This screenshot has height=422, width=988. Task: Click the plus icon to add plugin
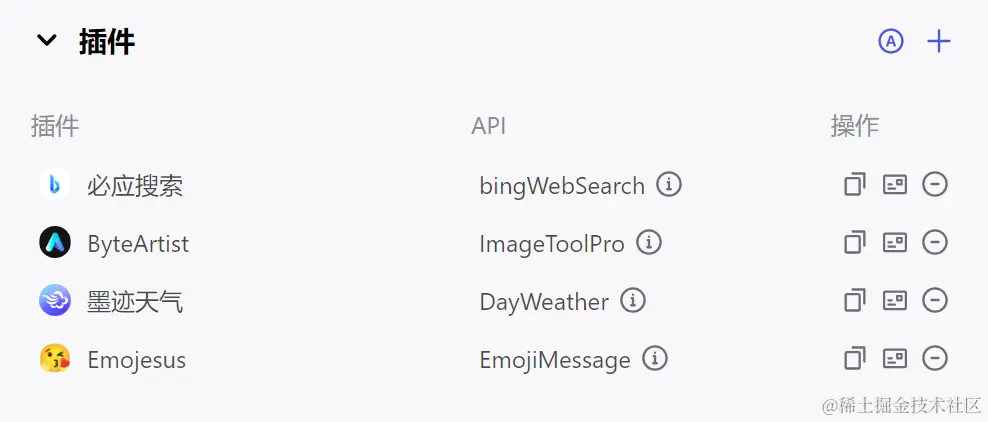[938, 41]
